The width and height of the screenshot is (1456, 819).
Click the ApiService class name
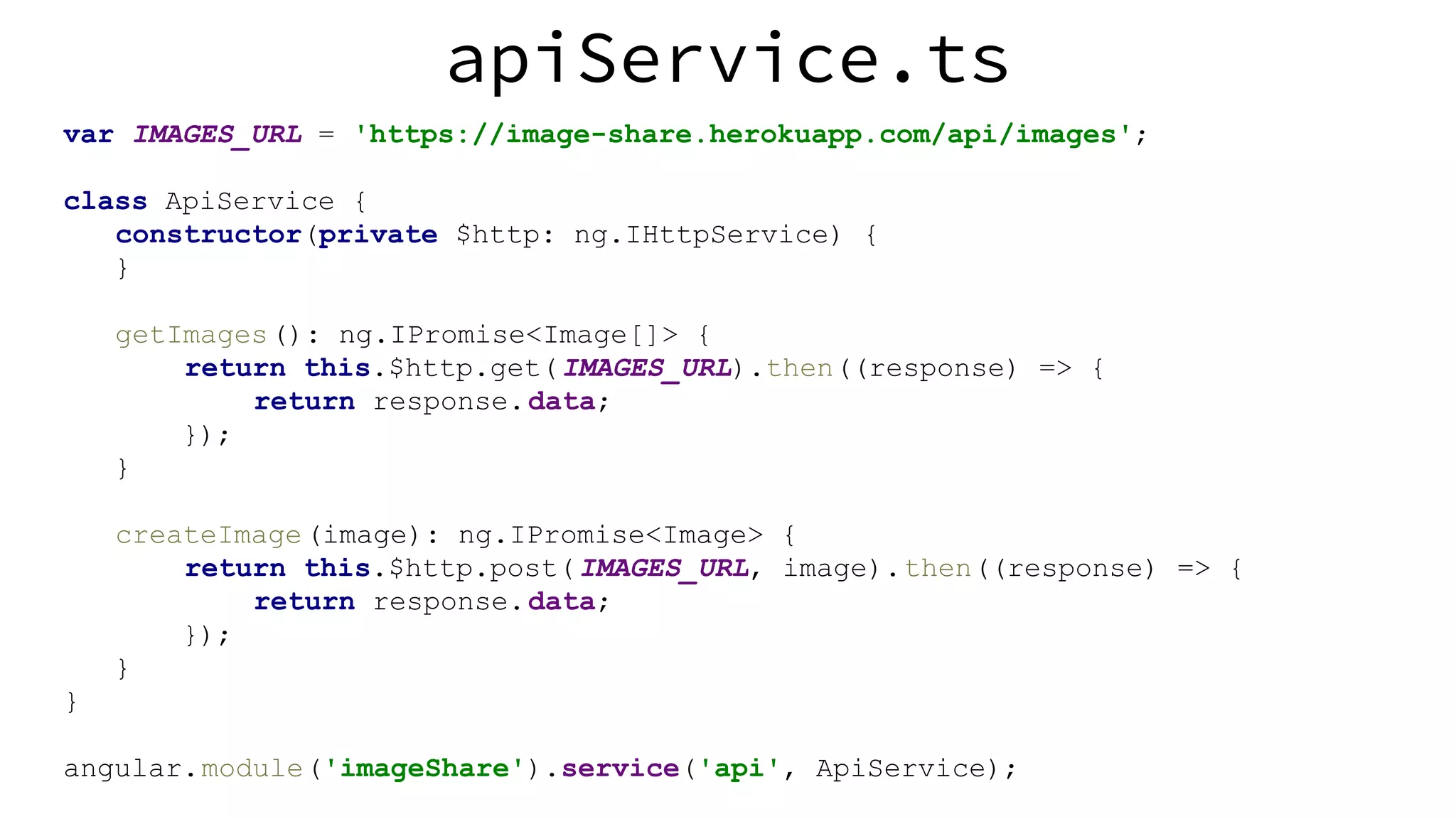[250, 201]
